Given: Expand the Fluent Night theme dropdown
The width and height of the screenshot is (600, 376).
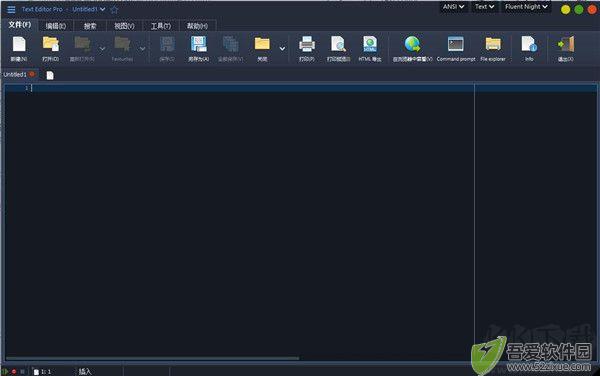Looking at the screenshot, I should [x=545, y=7].
